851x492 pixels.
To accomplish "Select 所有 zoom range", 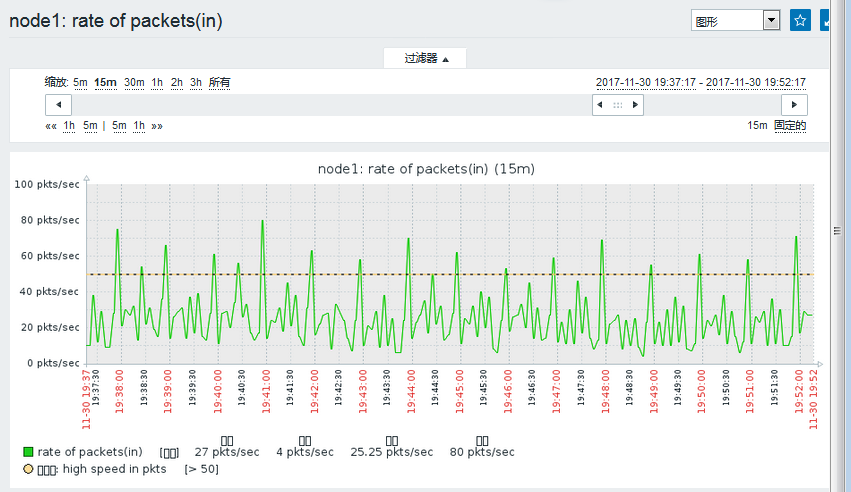I will (x=219, y=82).
